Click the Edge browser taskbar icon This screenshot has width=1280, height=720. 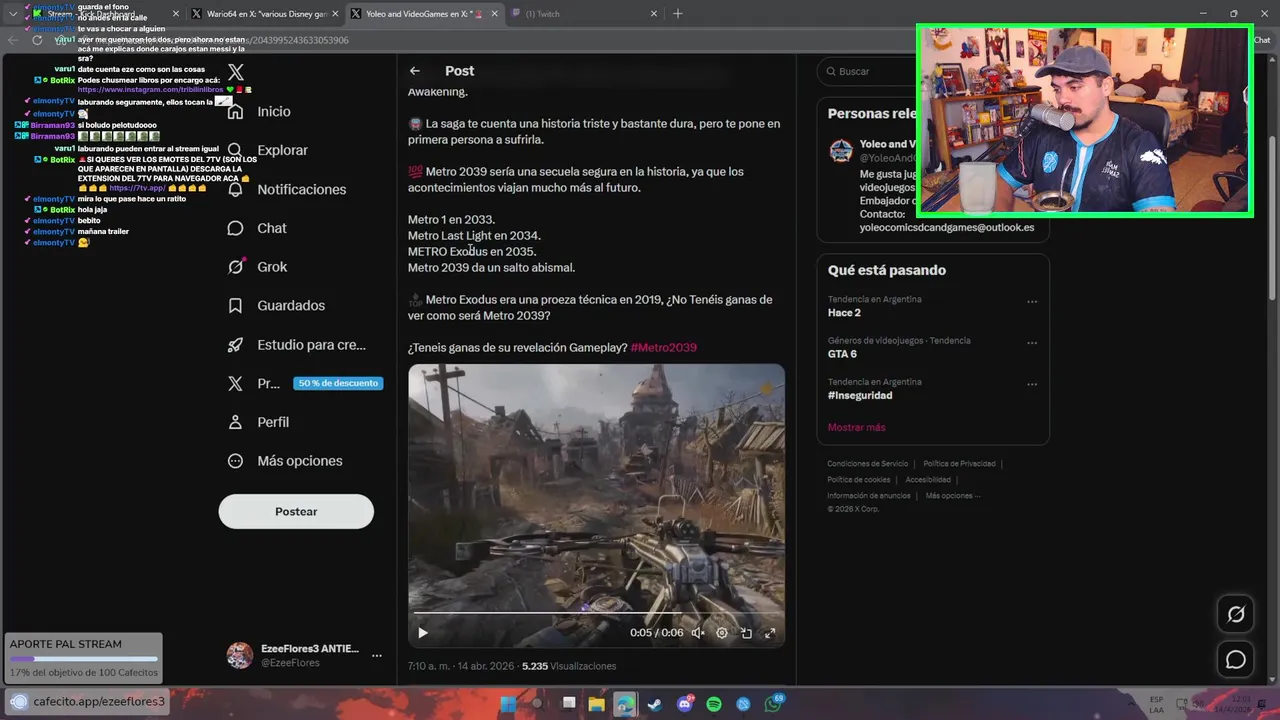pos(625,704)
